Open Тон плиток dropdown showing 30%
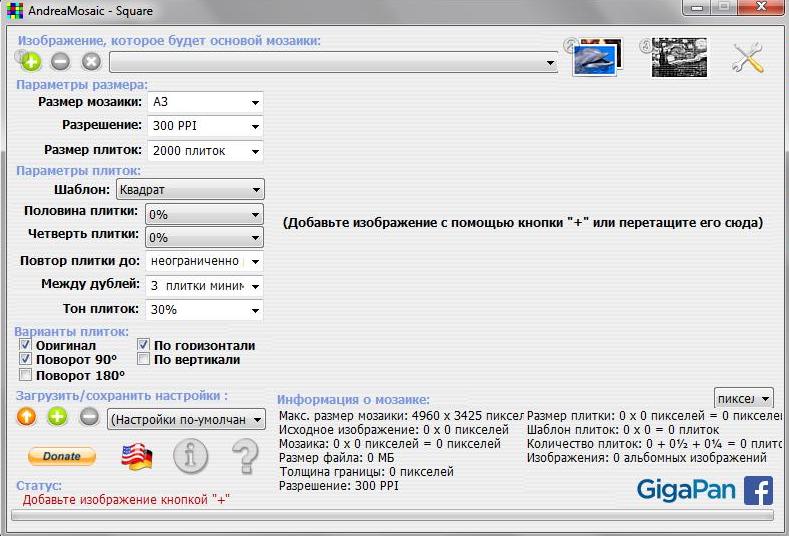 pyautogui.click(x=204, y=310)
